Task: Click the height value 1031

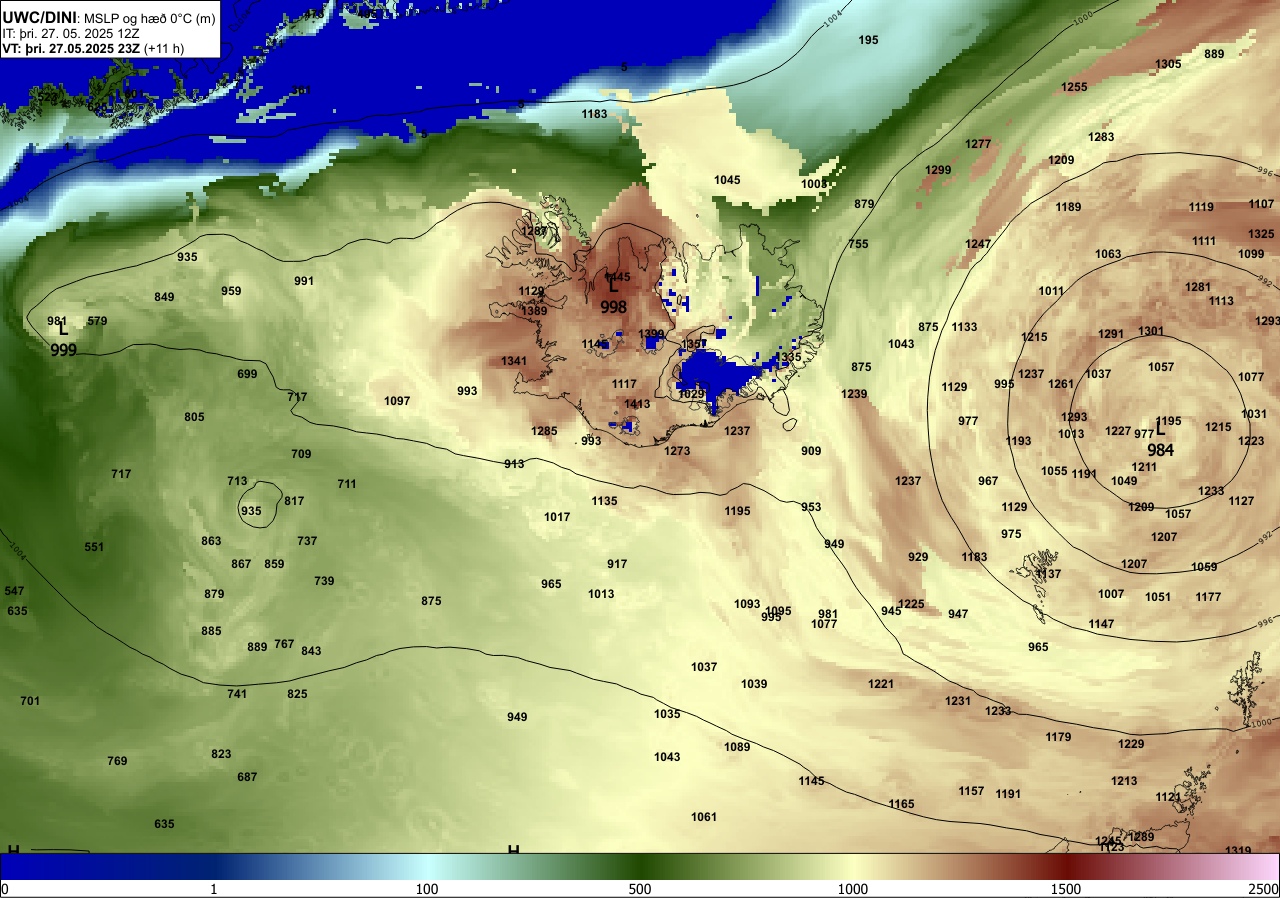Action: [1254, 414]
